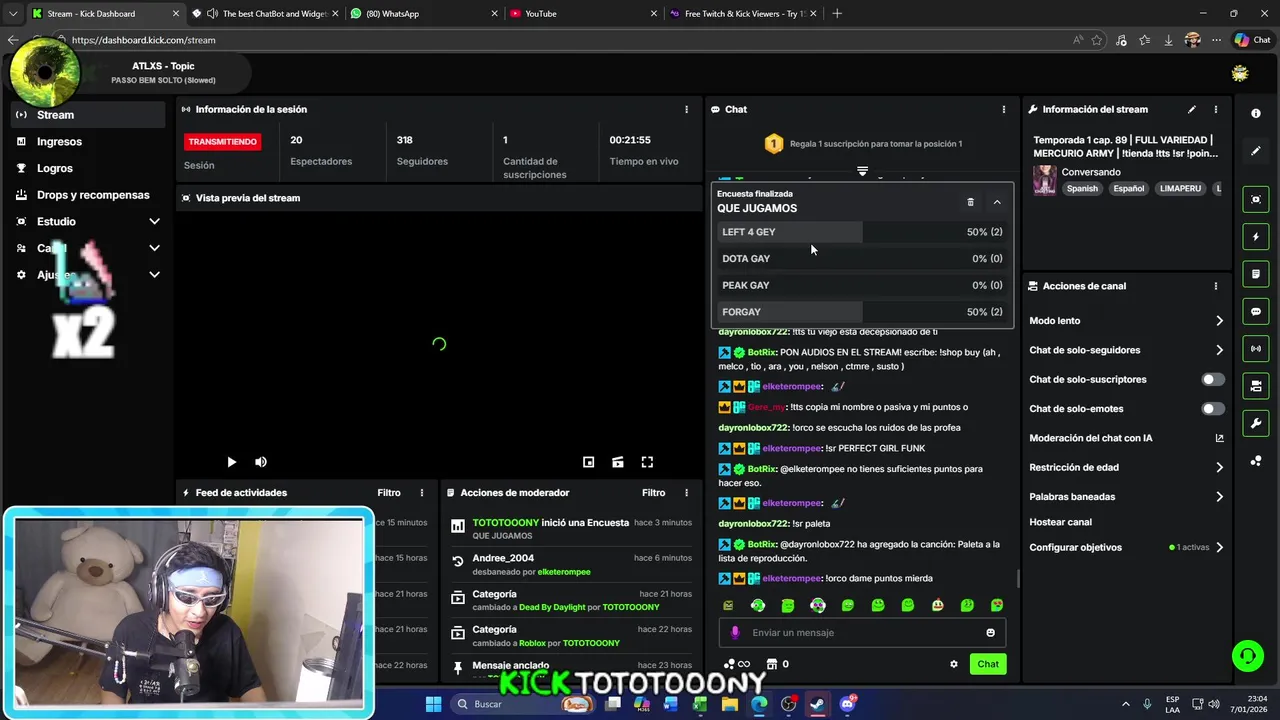The image size is (1280, 720).
Task: Open picture-in-picture on stream preview
Action: pos(589,462)
